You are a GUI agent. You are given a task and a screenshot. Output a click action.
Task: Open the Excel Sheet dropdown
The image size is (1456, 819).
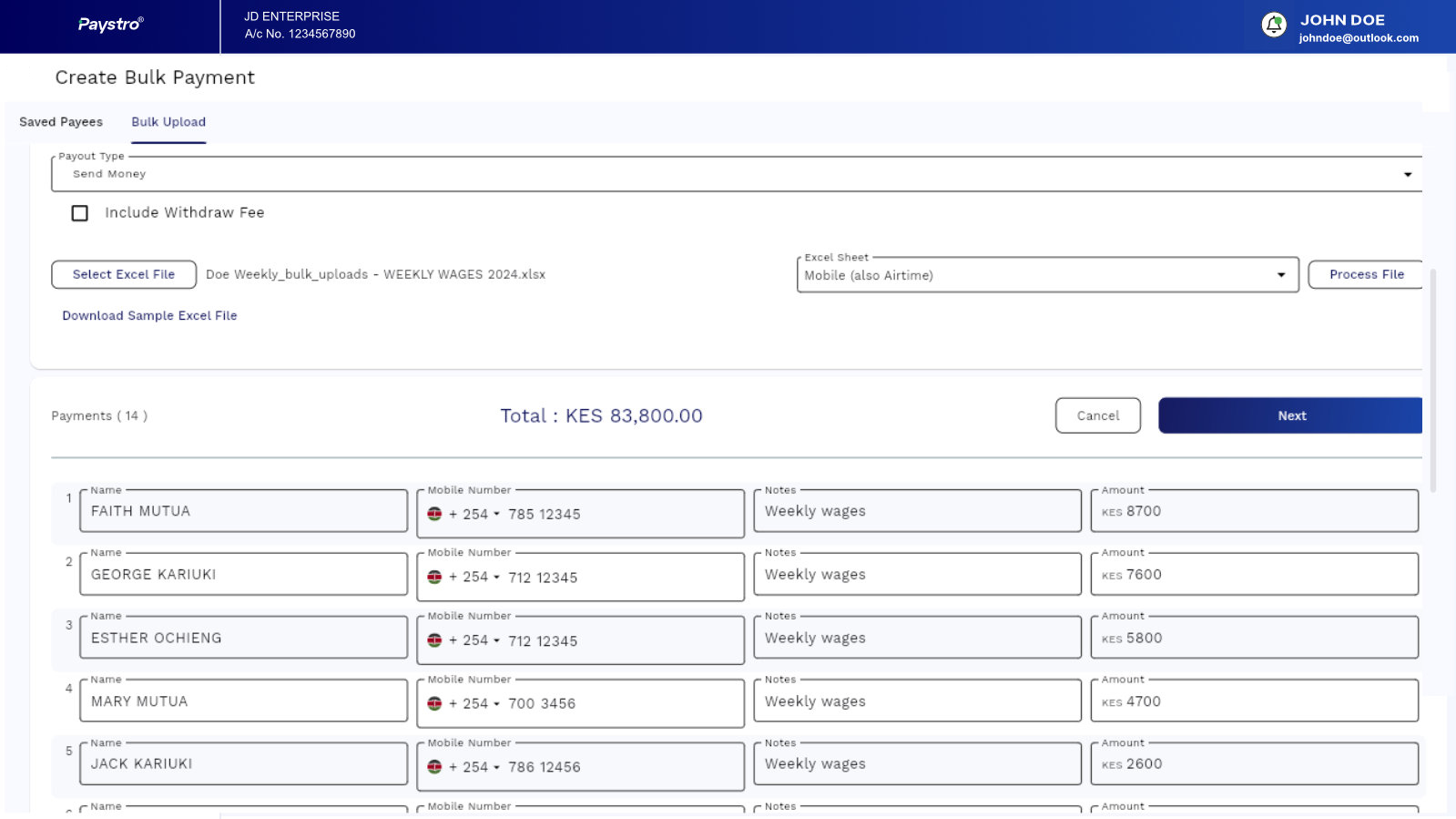coord(1280,275)
